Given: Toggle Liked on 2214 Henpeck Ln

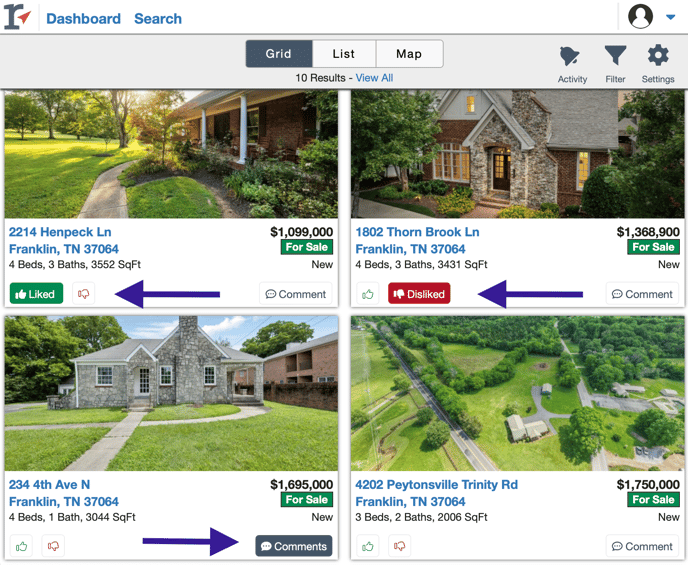Looking at the screenshot, I should tap(36, 293).
